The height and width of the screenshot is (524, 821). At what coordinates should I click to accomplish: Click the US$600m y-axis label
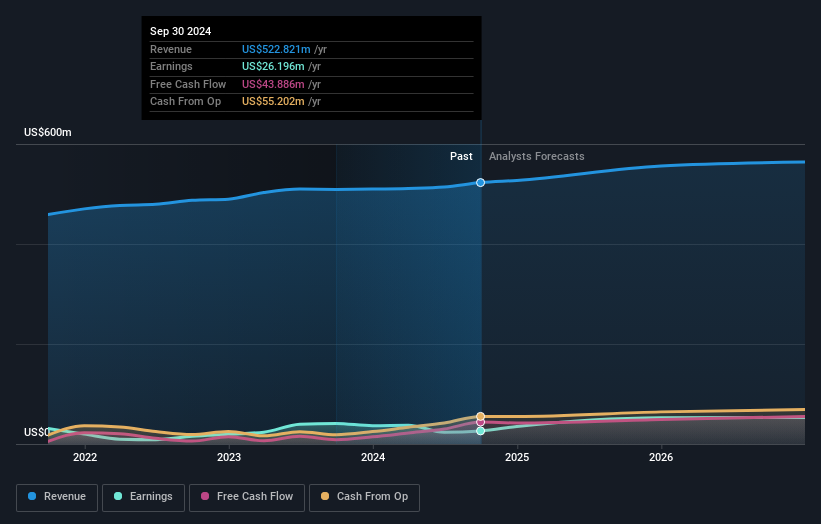point(48,132)
